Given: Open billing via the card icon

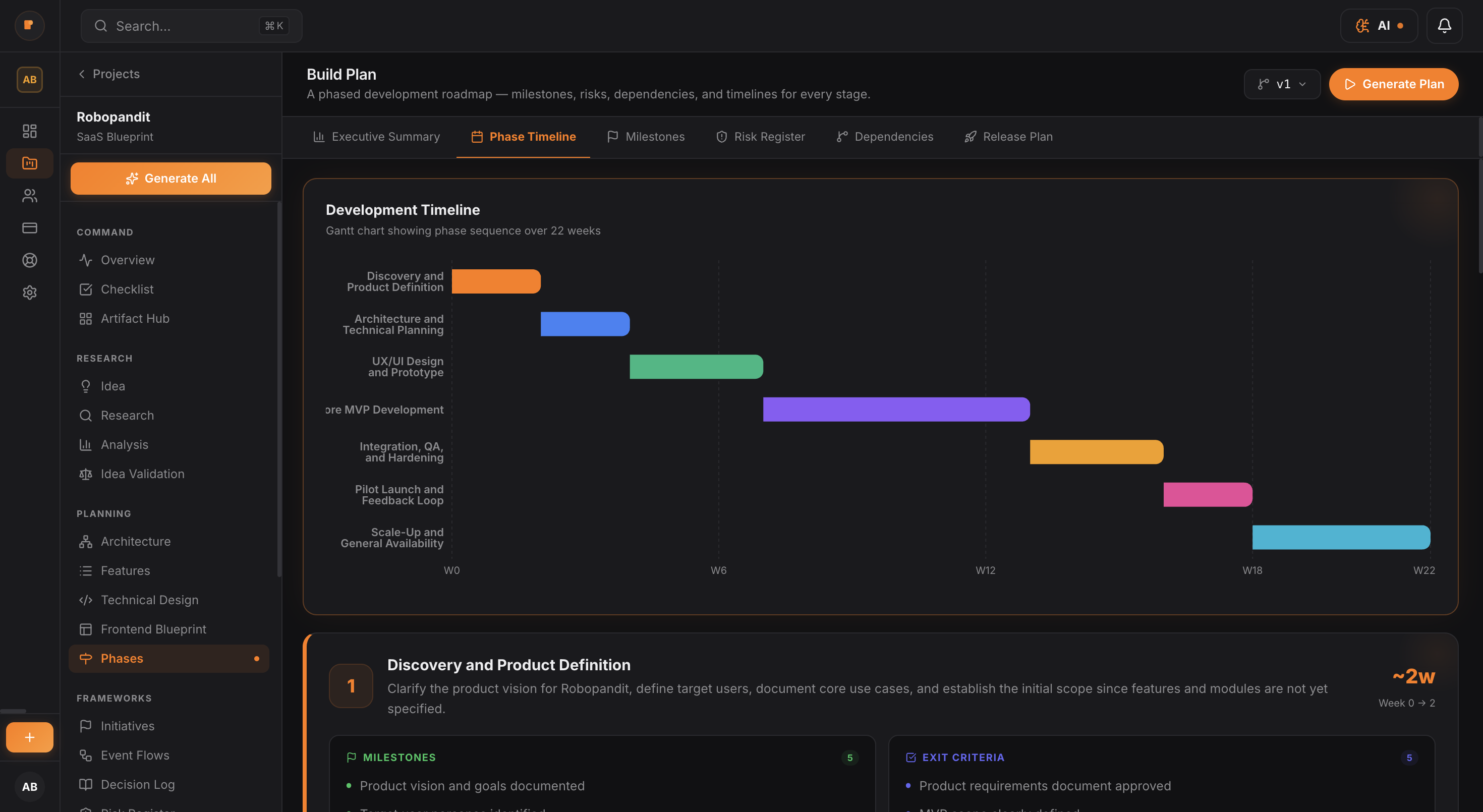Looking at the screenshot, I should [29, 228].
